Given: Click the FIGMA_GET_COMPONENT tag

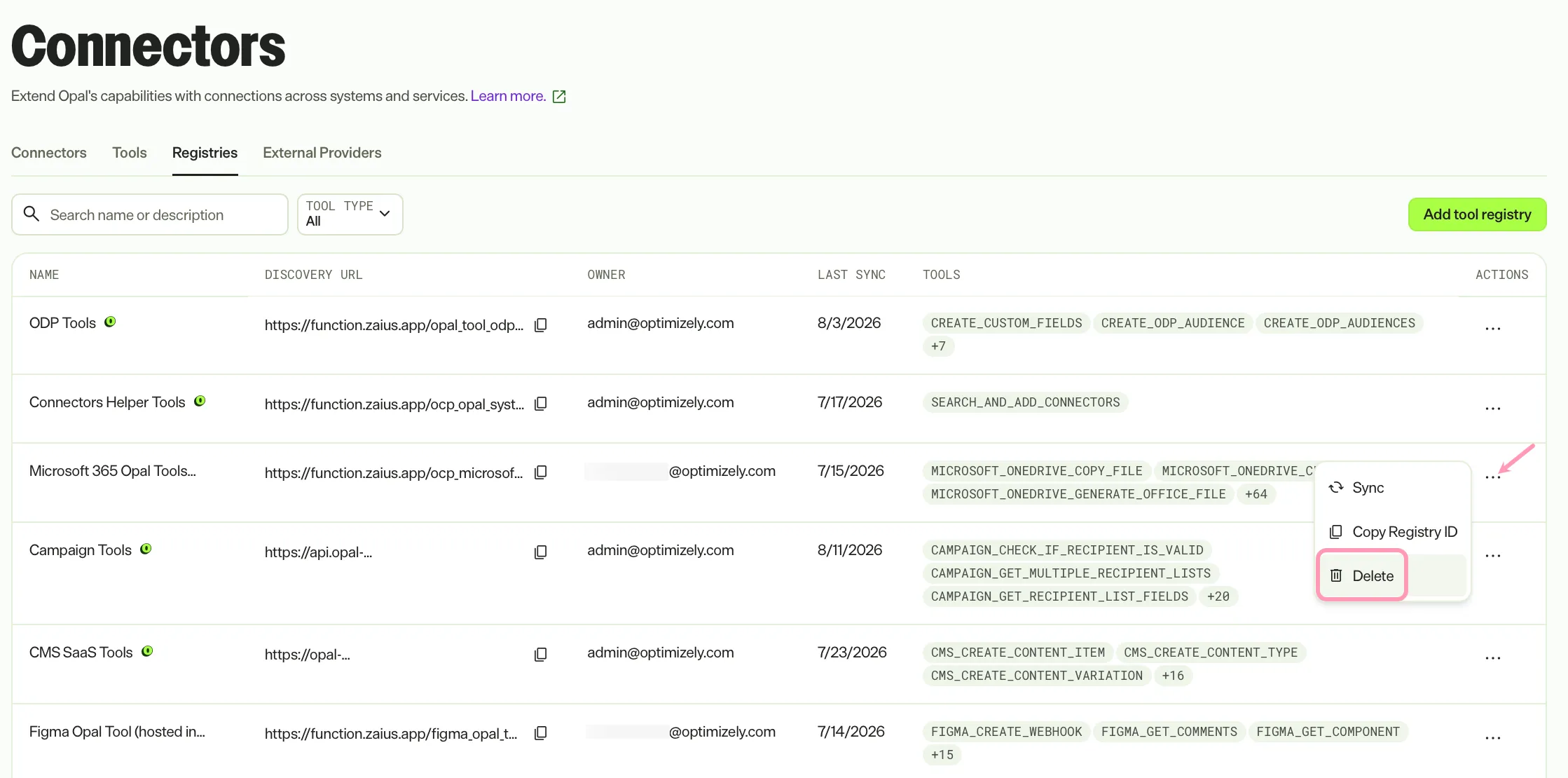Looking at the screenshot, I should pyautogui.click(x=1328, y=732).
